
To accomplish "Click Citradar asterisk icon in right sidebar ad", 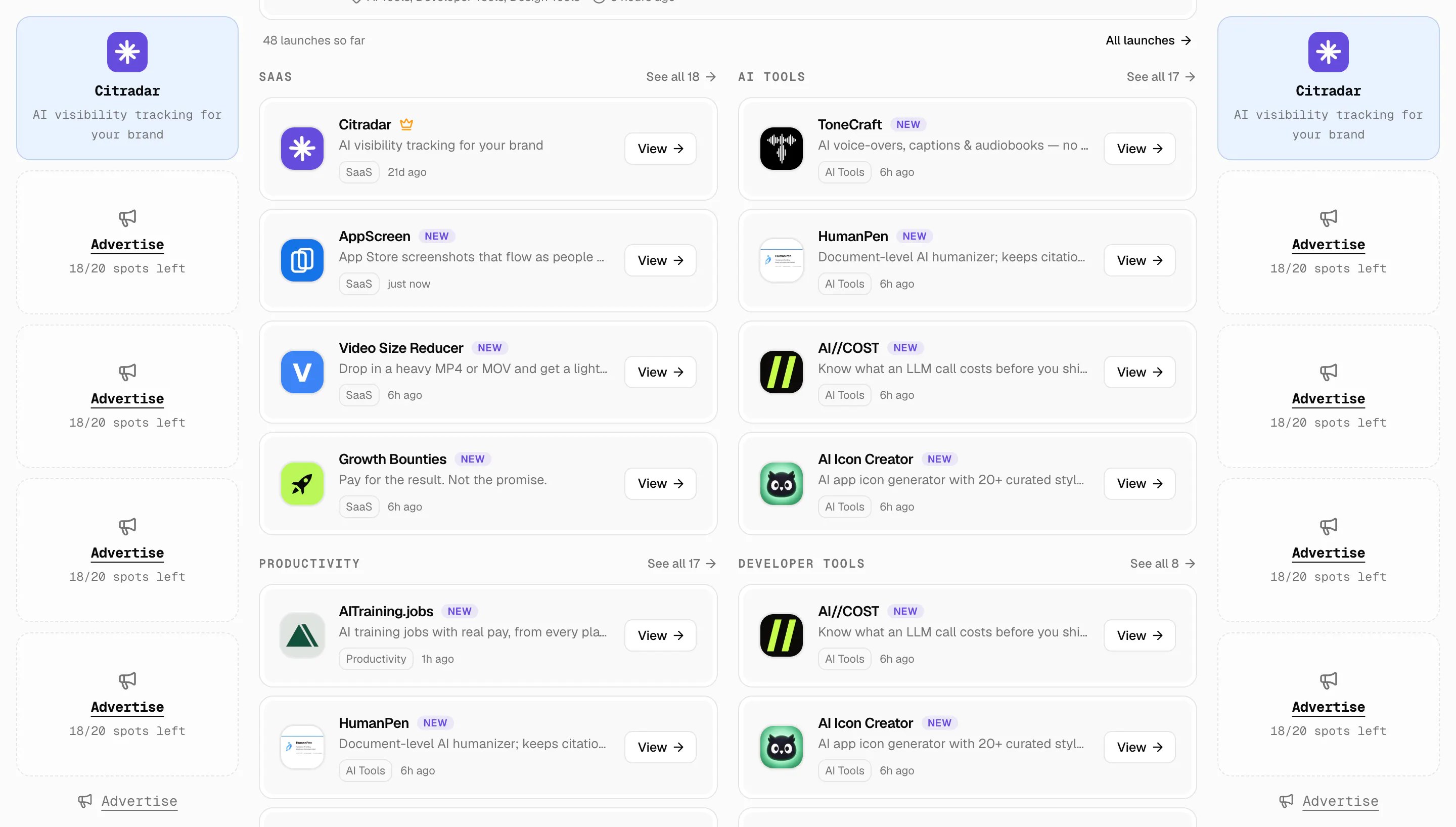I will tap(1328, 52).
